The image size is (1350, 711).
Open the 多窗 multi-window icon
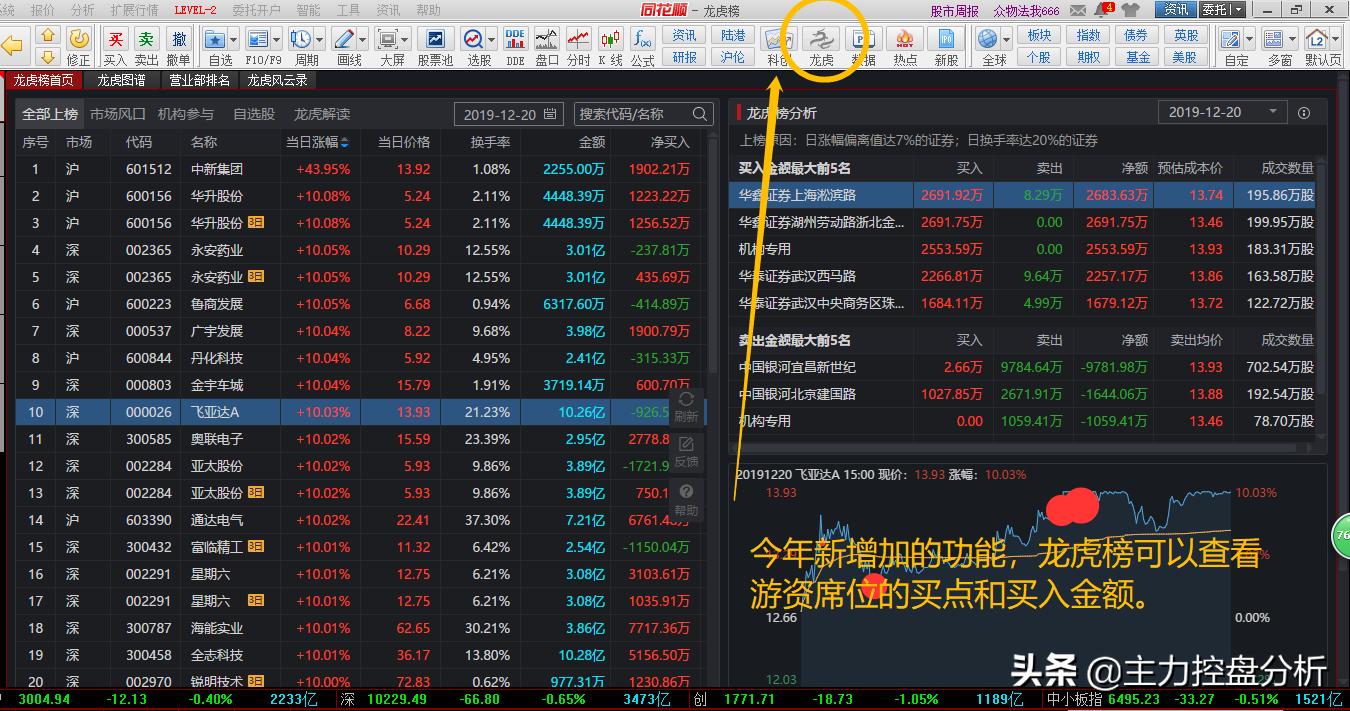1273,39
